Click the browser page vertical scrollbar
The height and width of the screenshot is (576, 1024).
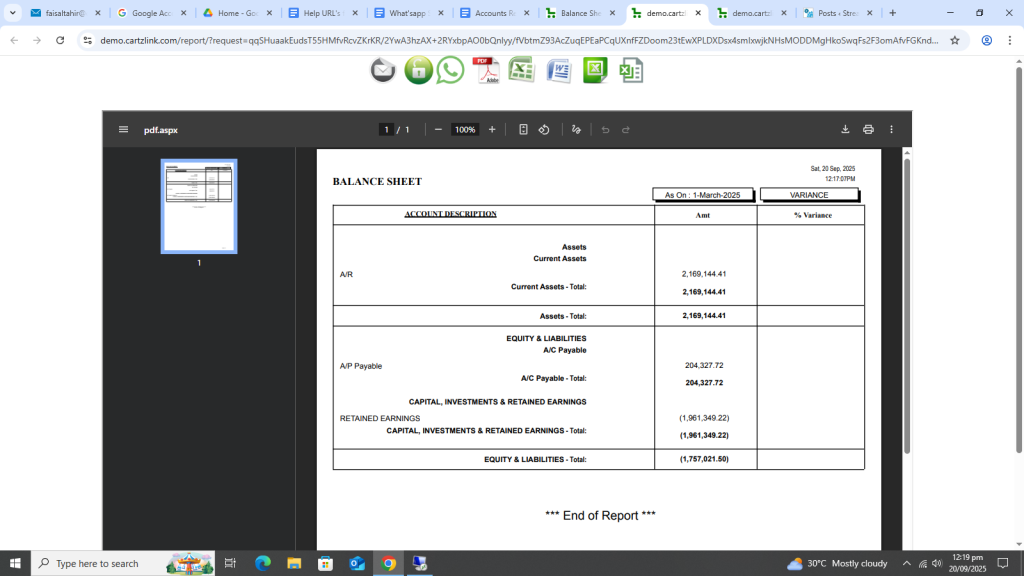click(1019, 258)
